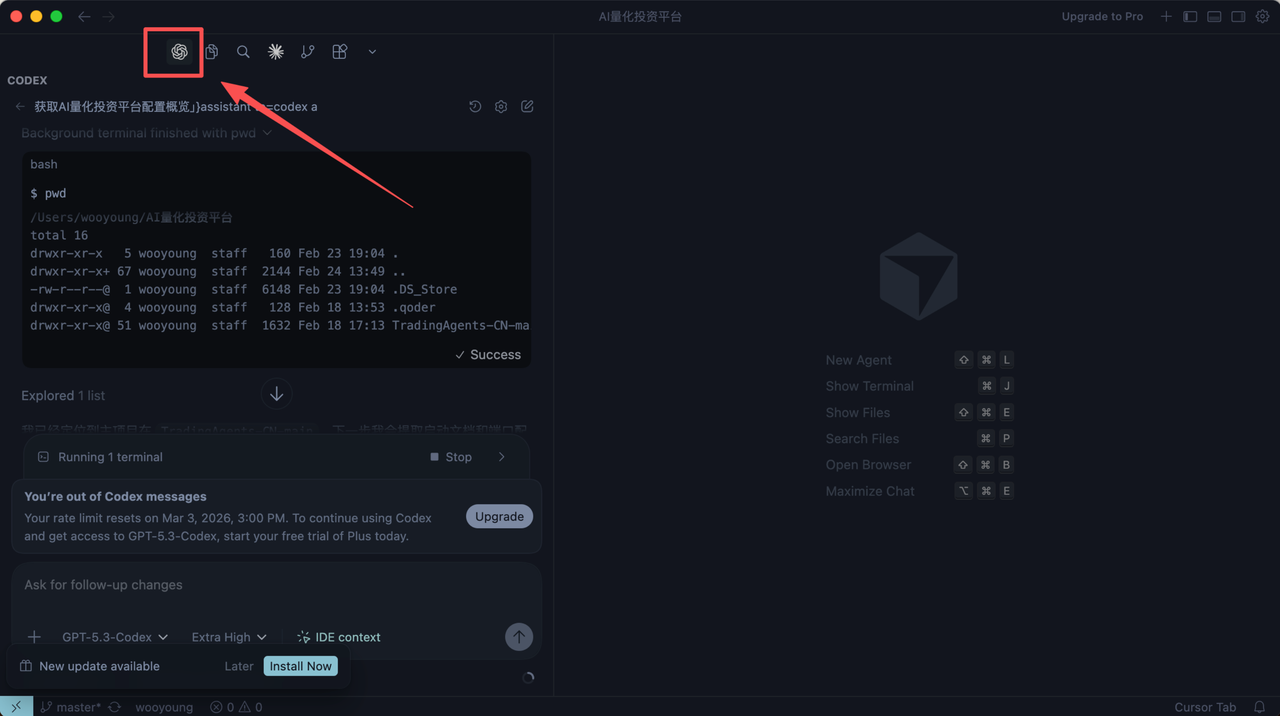This screenshot has height=716, width=1280.
Task: Toggle the secondary sidebar layout
Action: click(1238, 16)
